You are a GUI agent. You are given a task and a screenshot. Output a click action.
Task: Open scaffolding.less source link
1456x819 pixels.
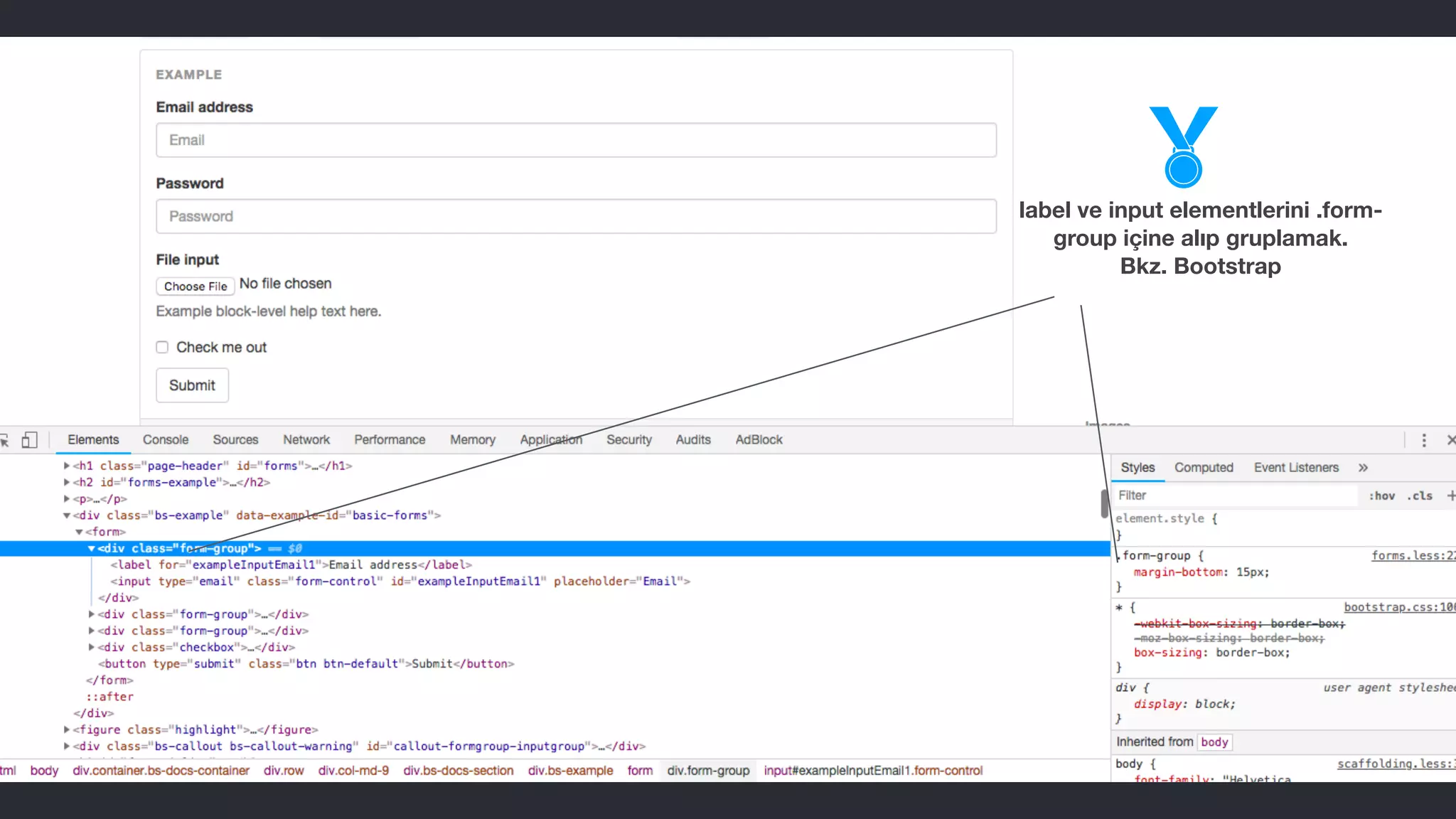[1396, 764]
